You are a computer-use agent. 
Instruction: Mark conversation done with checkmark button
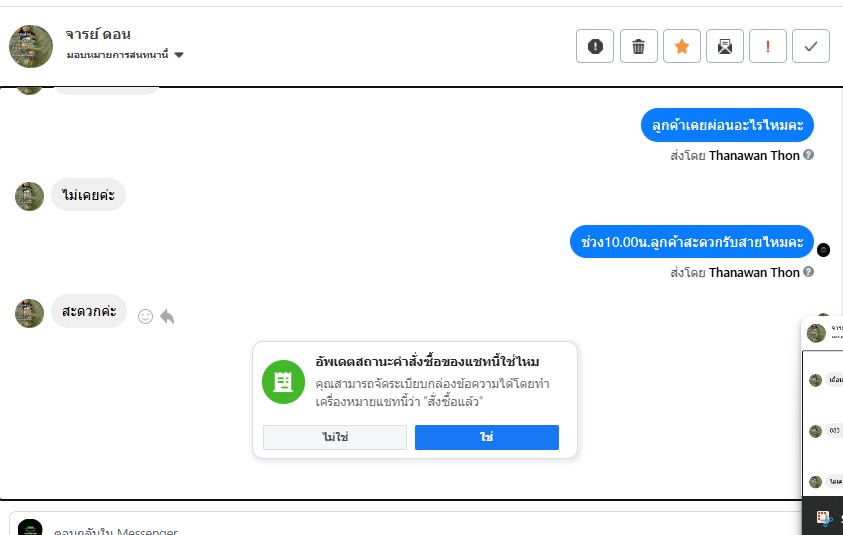point(811,46)
